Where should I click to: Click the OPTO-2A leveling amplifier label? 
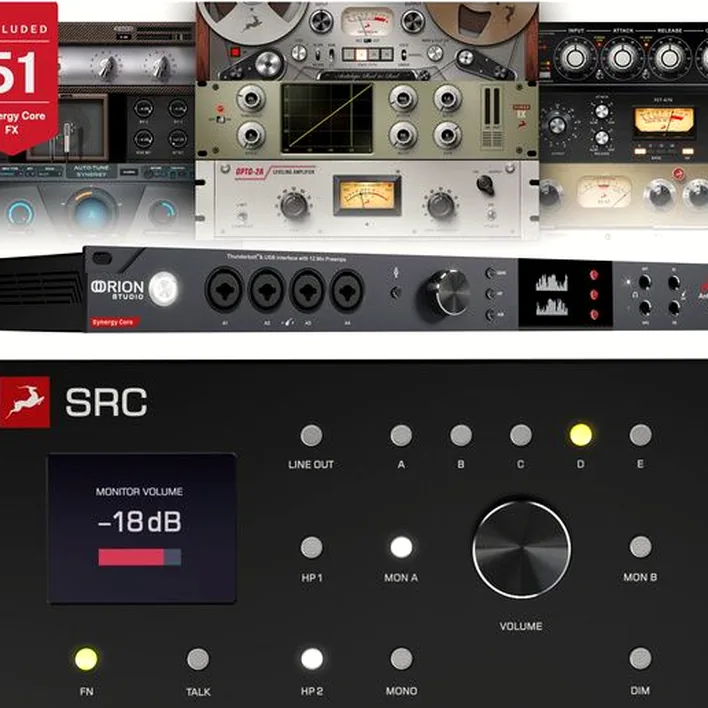(x=274, y=172)
